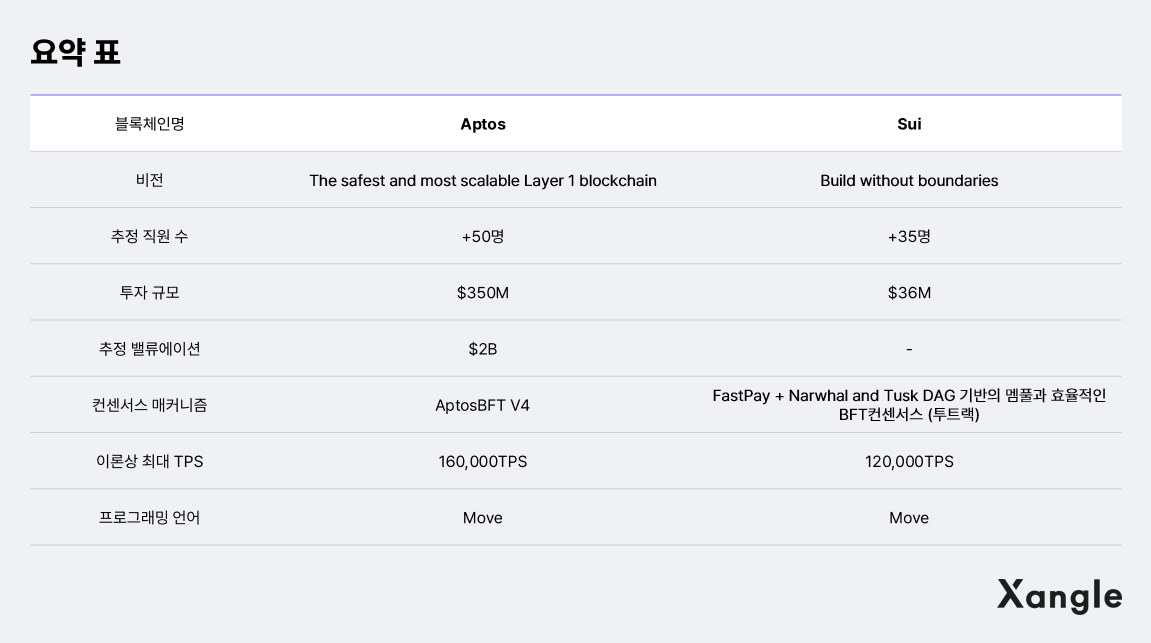
Task: Click the 프로그래밍 언어 row label
Action: click(150, 517)
